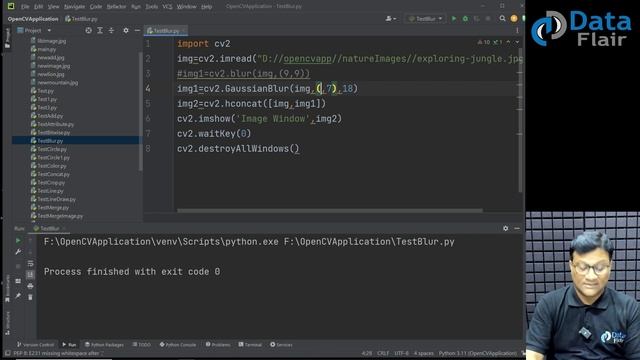Restore layout icon in Run panel sidebar
This screenshot has width=640, height=360.
(x=18, y=281)
